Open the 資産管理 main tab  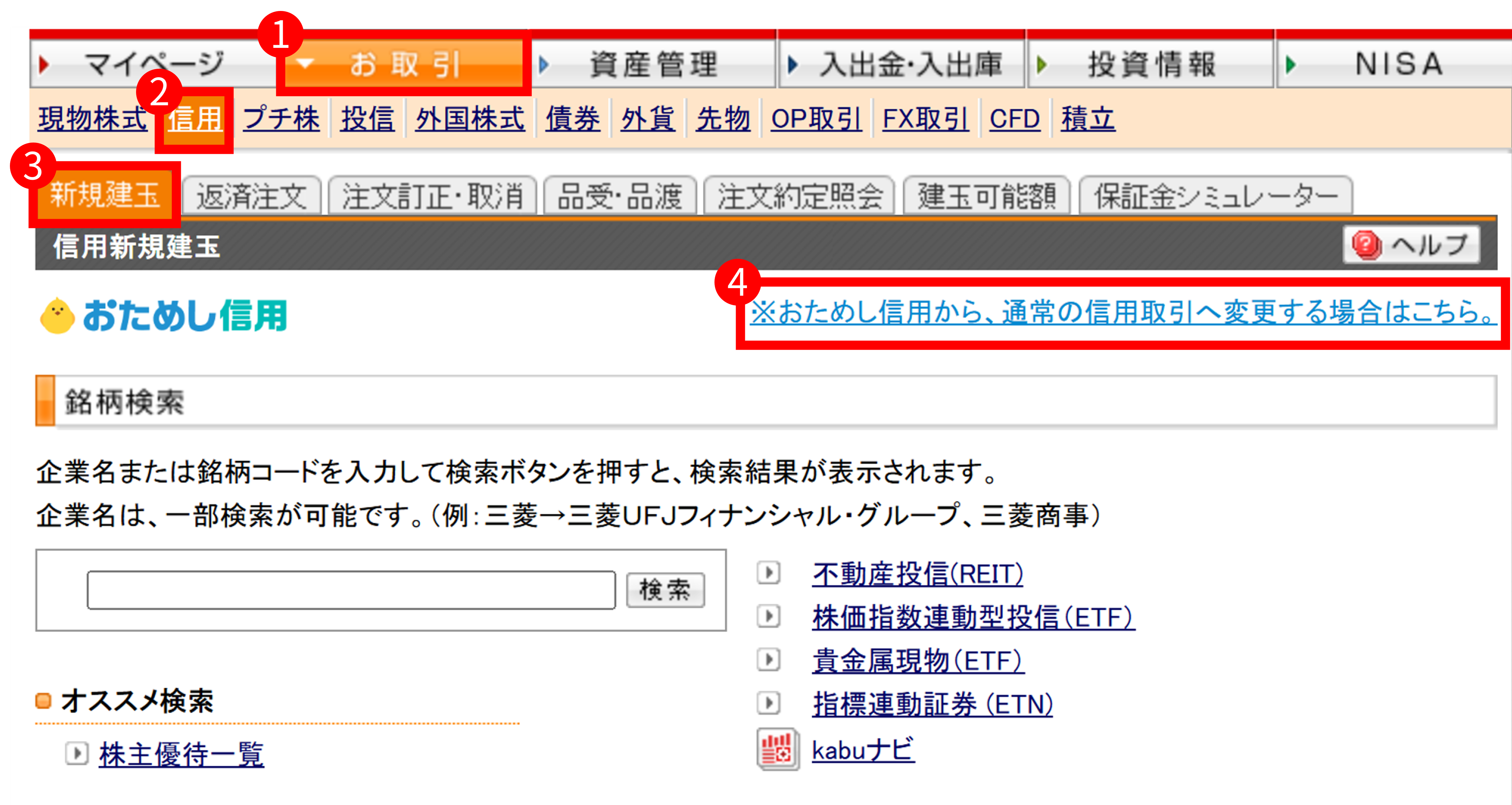point(653,64)
